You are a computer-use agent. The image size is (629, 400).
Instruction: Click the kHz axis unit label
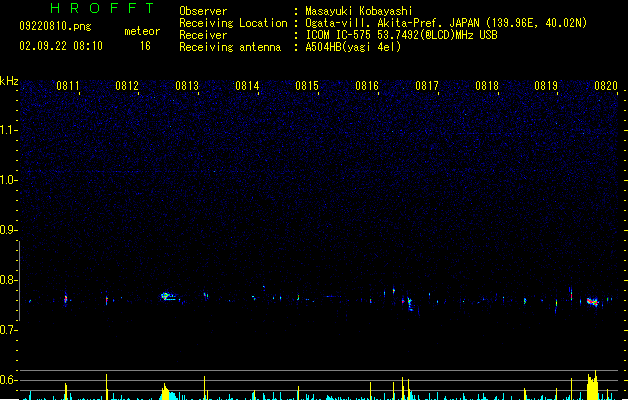9,81
